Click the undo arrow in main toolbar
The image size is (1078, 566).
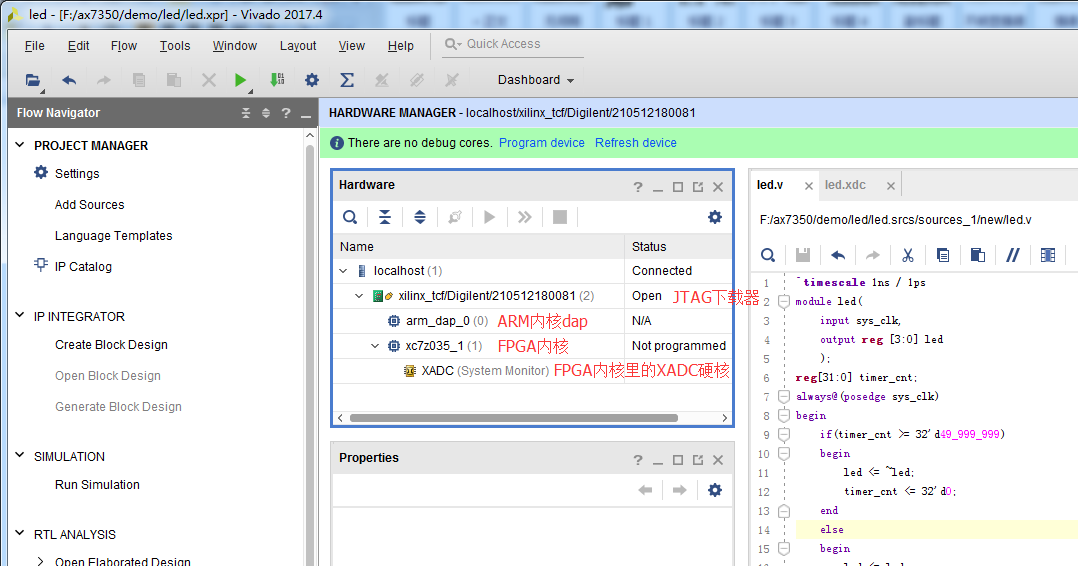[69, 80]
